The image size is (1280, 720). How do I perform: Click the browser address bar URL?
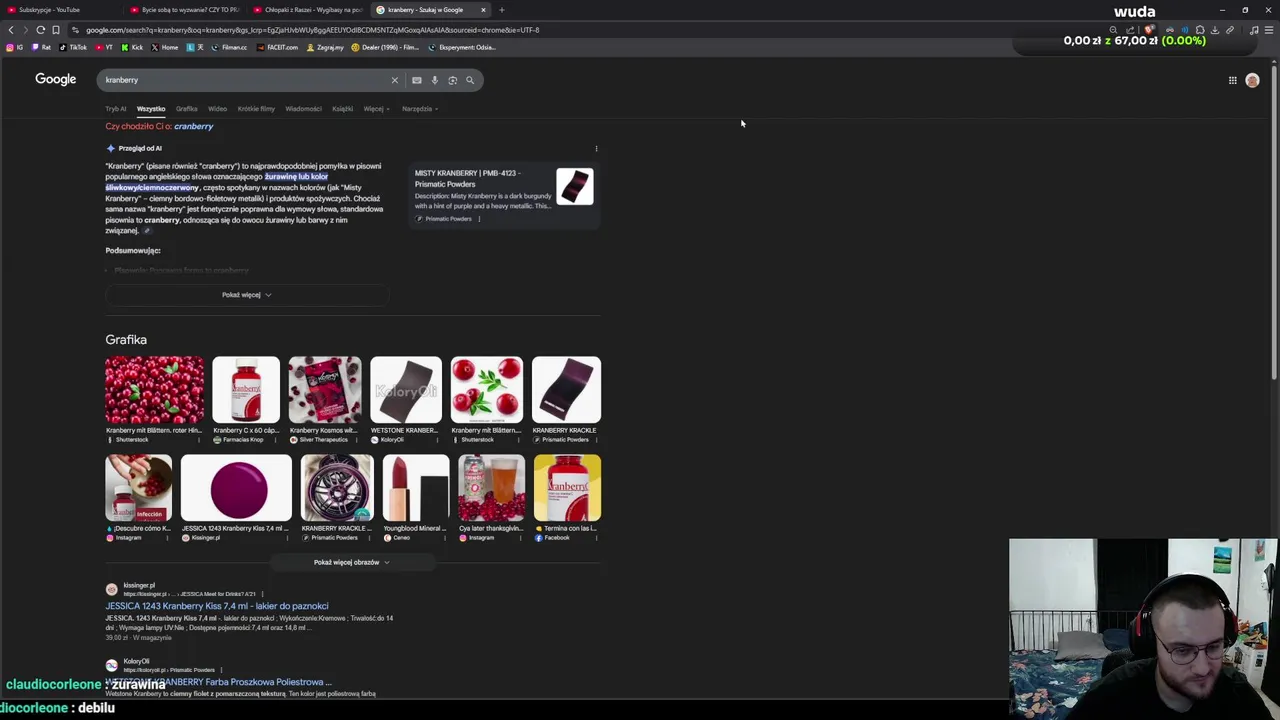click(312, 30)
